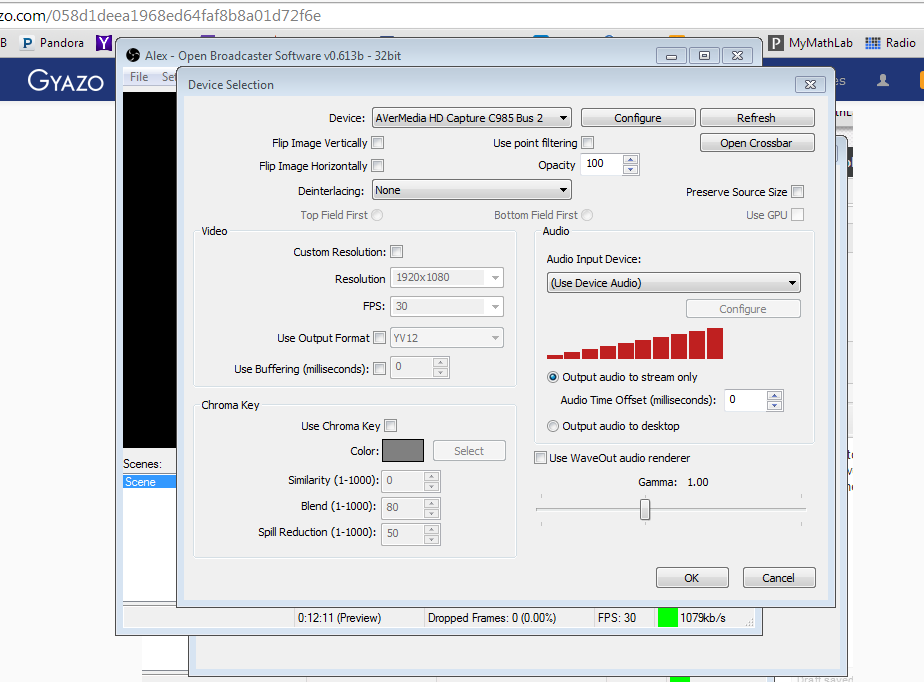Click Cancel in Device Selection
924x682 pixels.
coord(779,578)
